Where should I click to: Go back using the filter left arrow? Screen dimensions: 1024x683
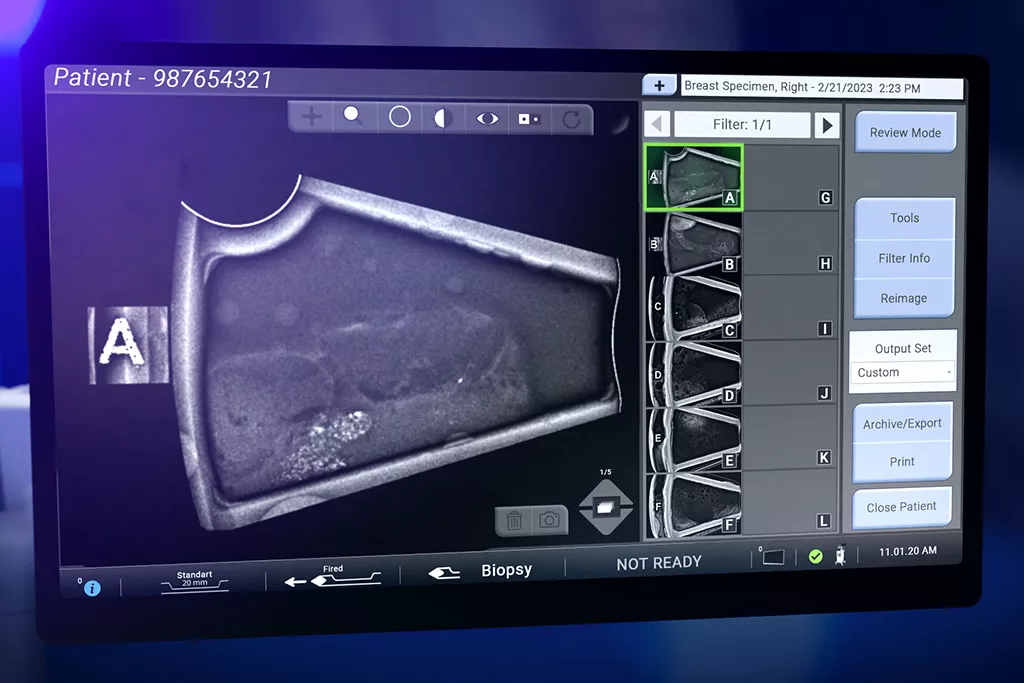(655, 124)
